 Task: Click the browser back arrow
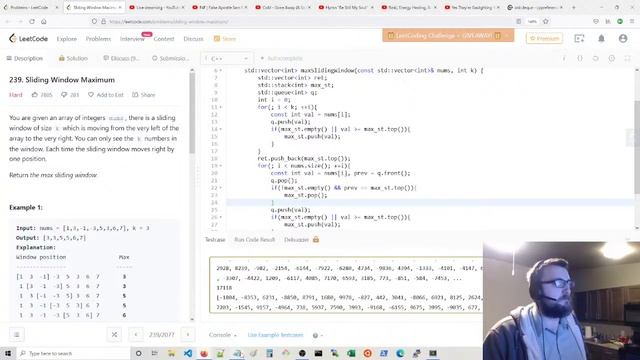(8, 21)
